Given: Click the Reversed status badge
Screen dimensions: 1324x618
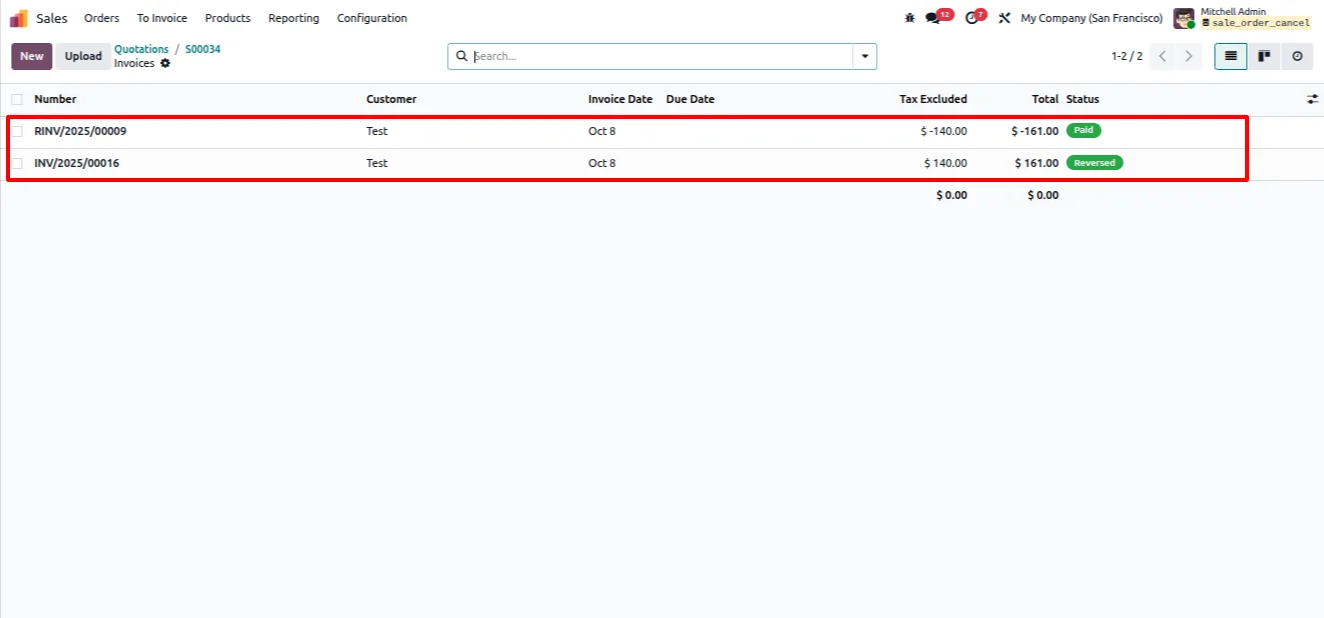Looking at the screenshot, I should [1094, 162].
